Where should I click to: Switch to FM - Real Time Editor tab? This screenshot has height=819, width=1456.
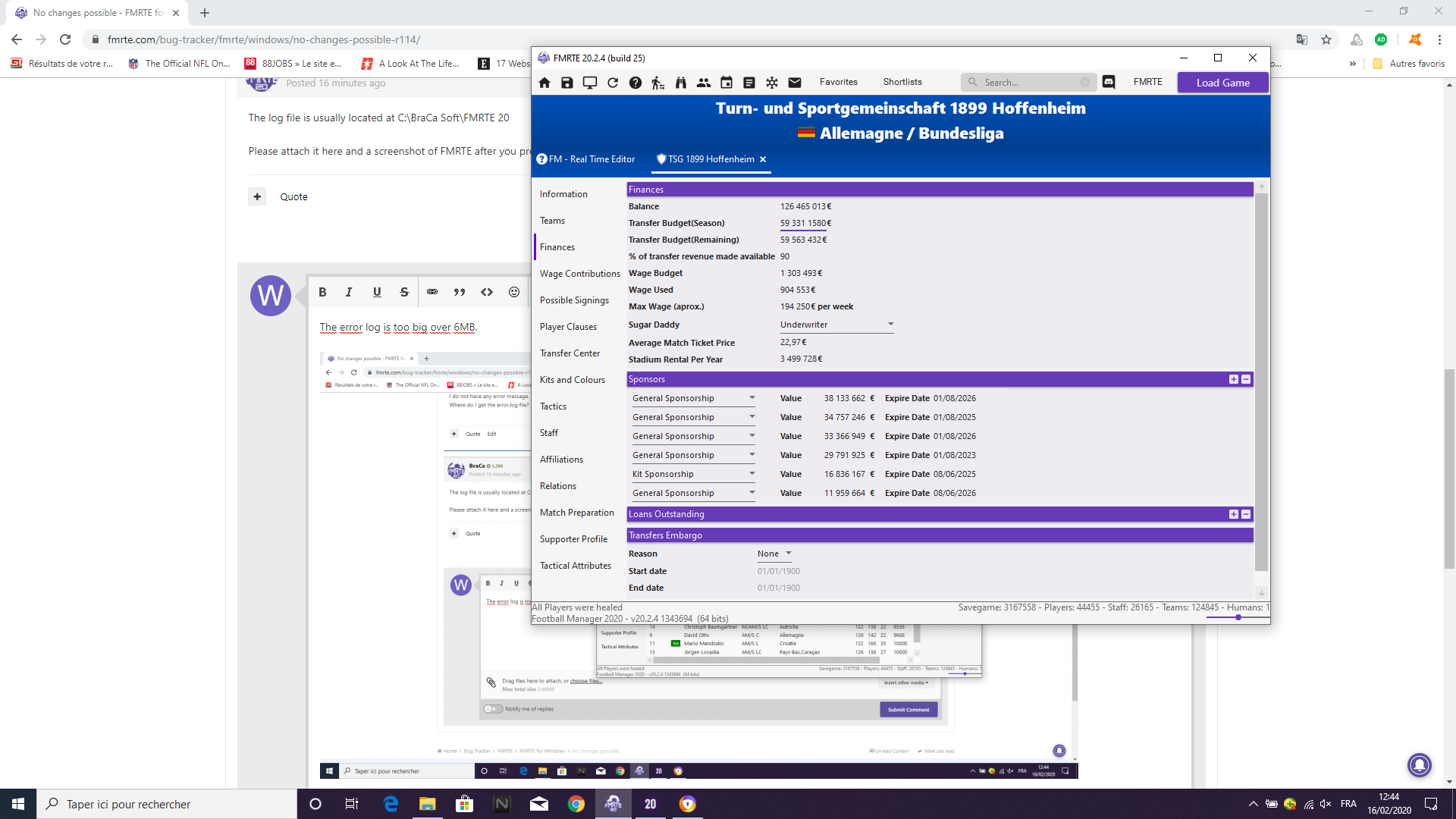coord(585,159)
